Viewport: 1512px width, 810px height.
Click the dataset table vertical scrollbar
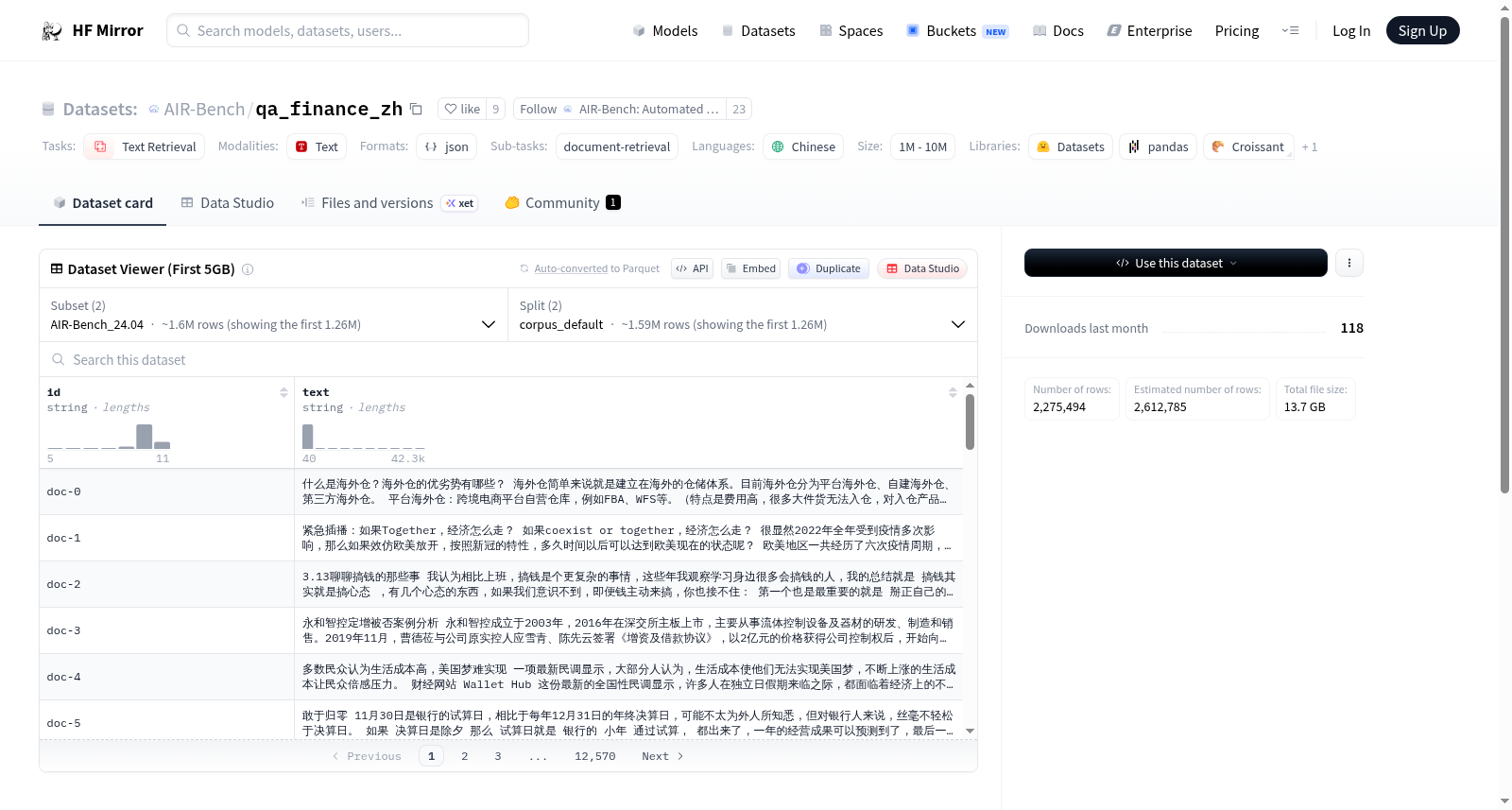[x=970, y=422]
